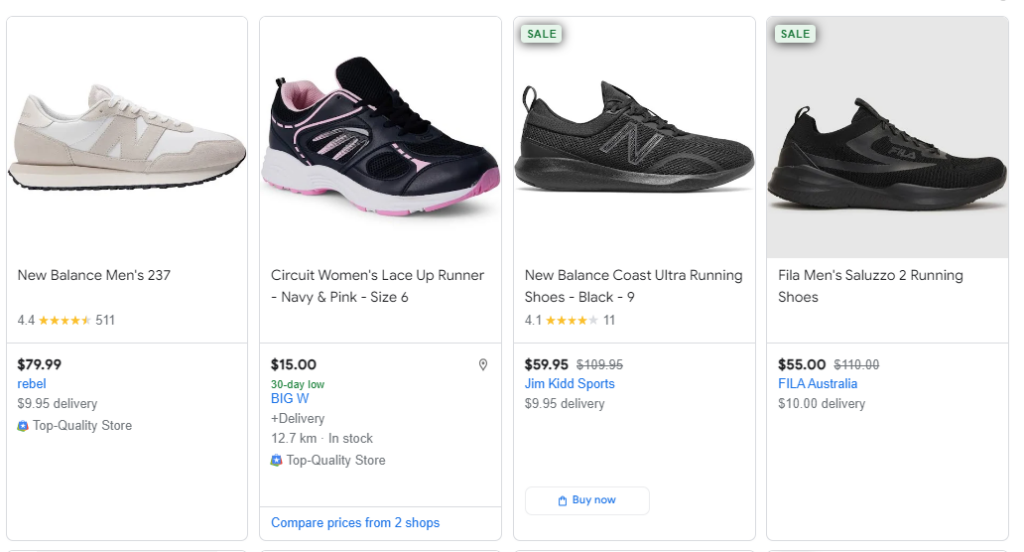View New Balance Men's 237 shoe image
This screenshot has width=1024, height=552.
pyautogui.click(x=127, y=138)
